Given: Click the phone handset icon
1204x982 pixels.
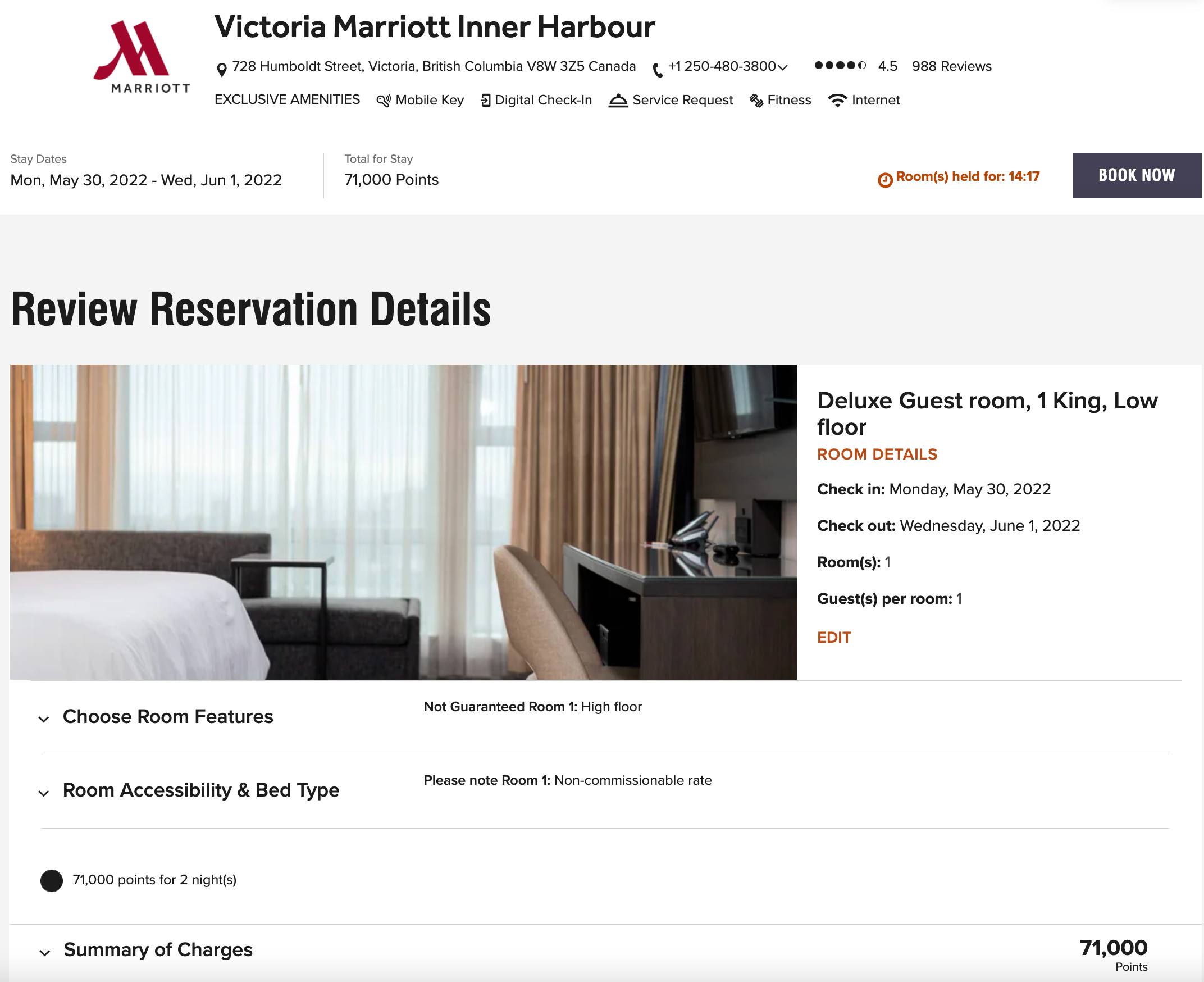Looking at the screenshot, I should click(656, 67).
